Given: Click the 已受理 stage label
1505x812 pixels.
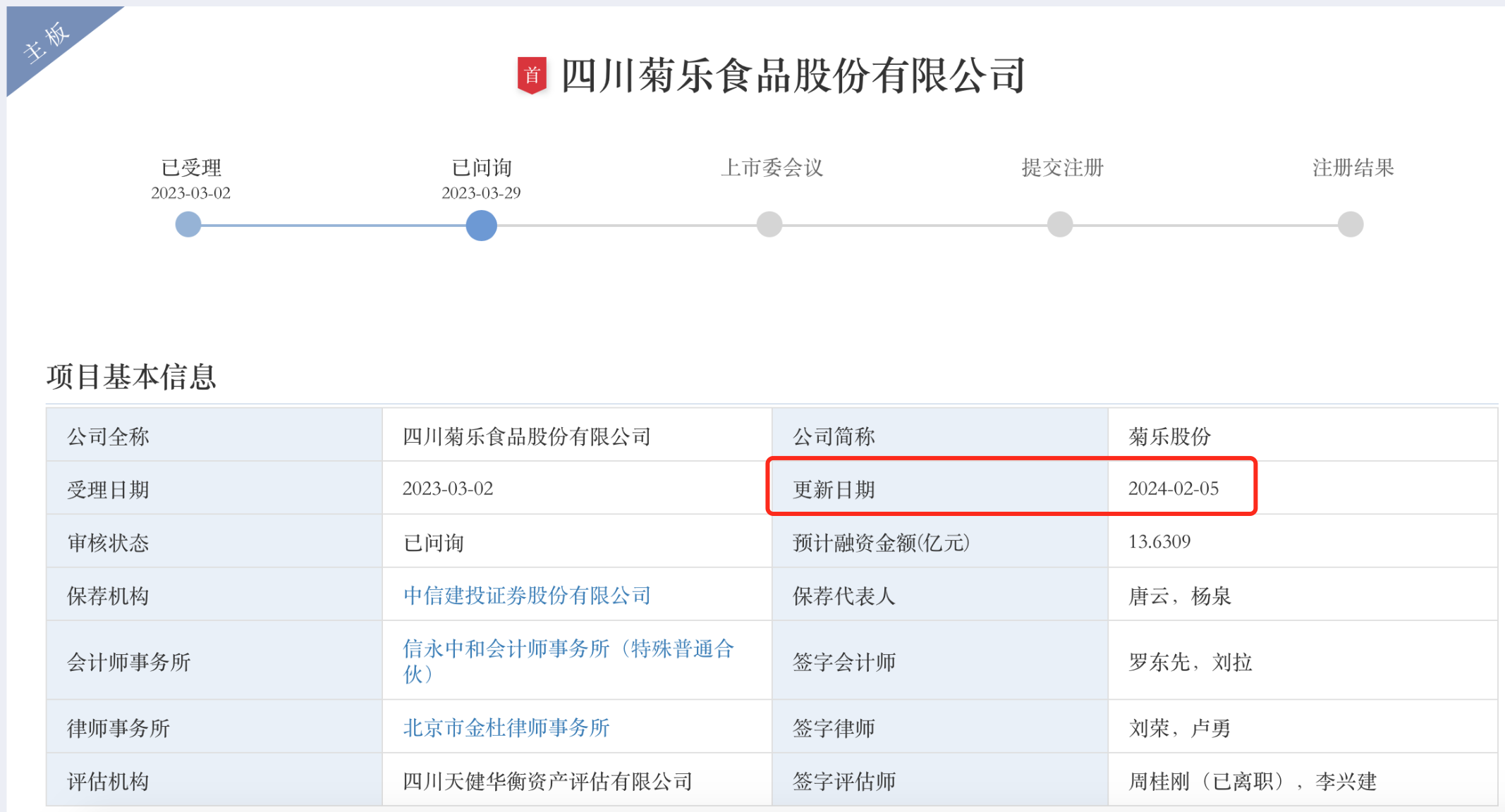Looking at the screenshot, I should (191, 168).
